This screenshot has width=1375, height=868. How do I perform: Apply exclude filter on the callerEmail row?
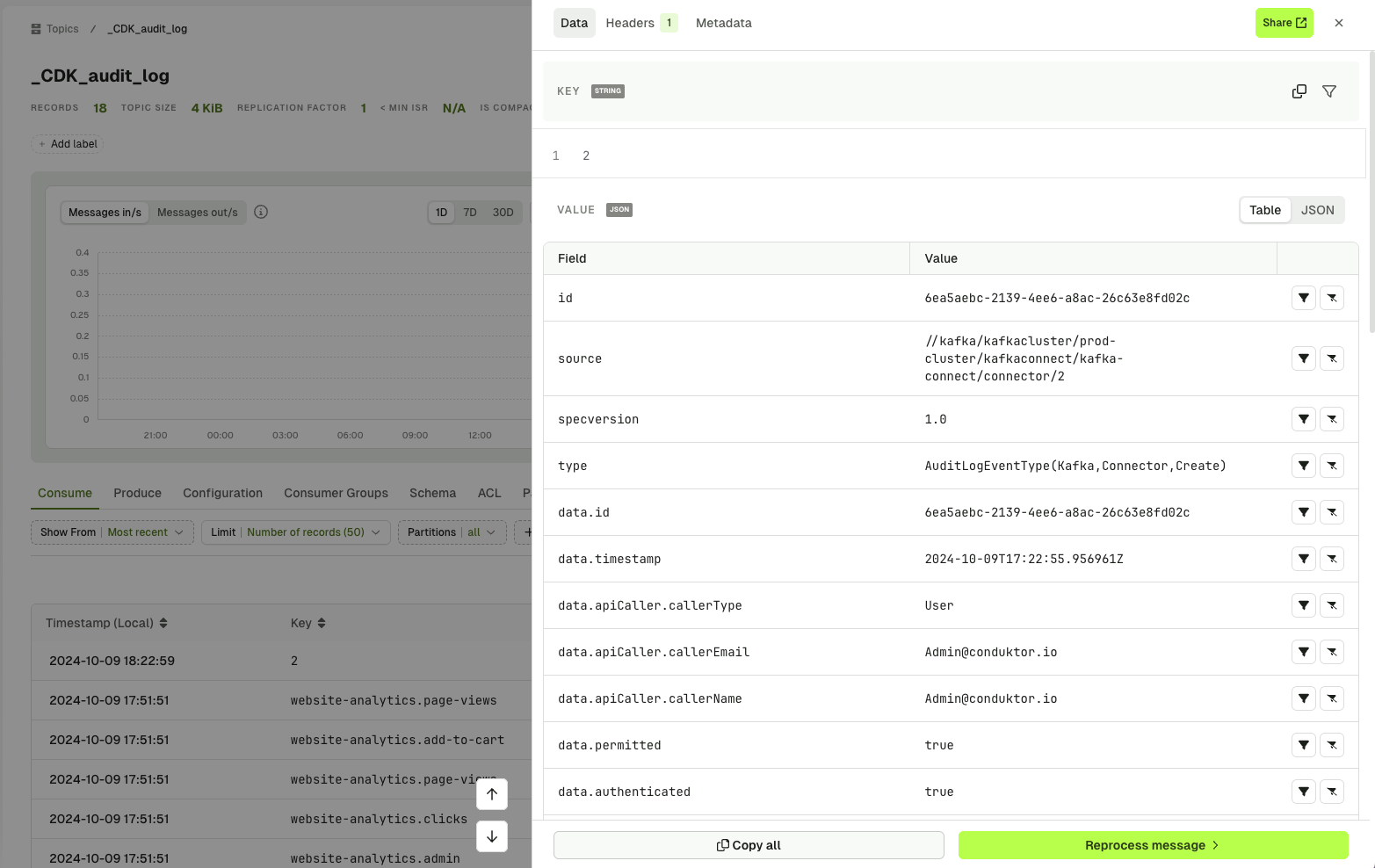coord(1332,652)
